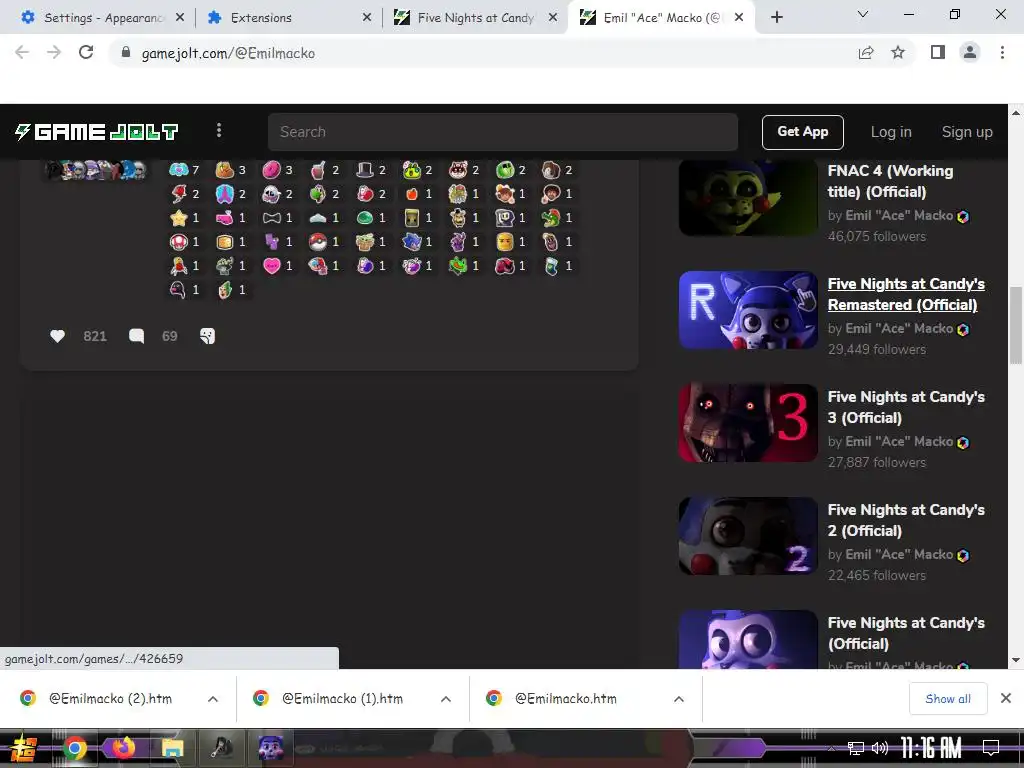1024x768 pixels.
Task: Click the Search field on Game Jolt
Action: 502,132
